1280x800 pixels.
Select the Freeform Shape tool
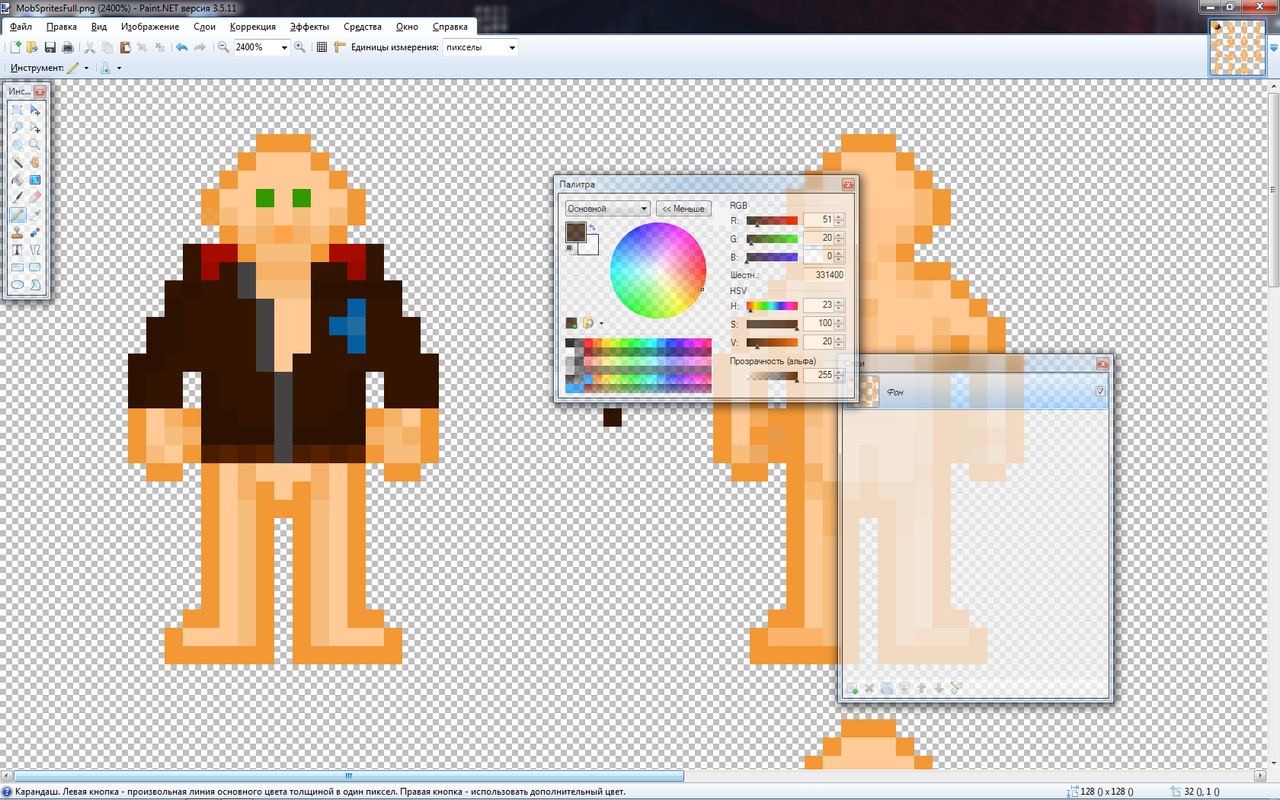[x=35, y=285]
